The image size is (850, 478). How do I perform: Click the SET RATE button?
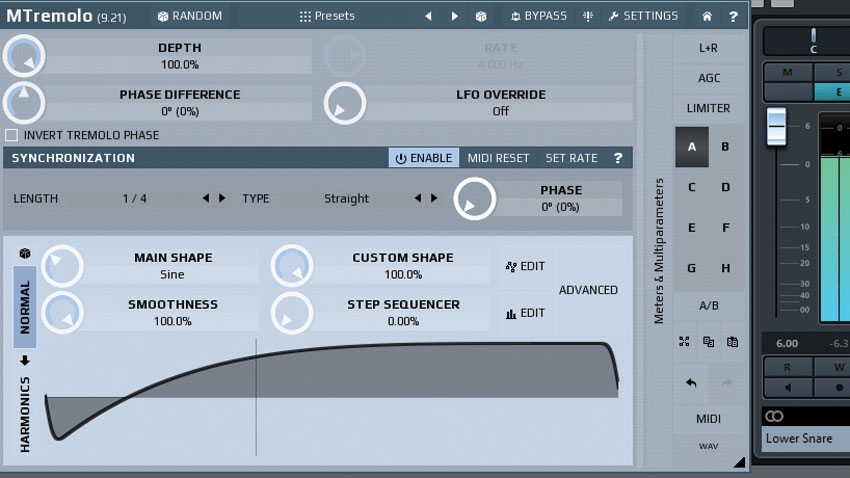[x=571, y=158]
